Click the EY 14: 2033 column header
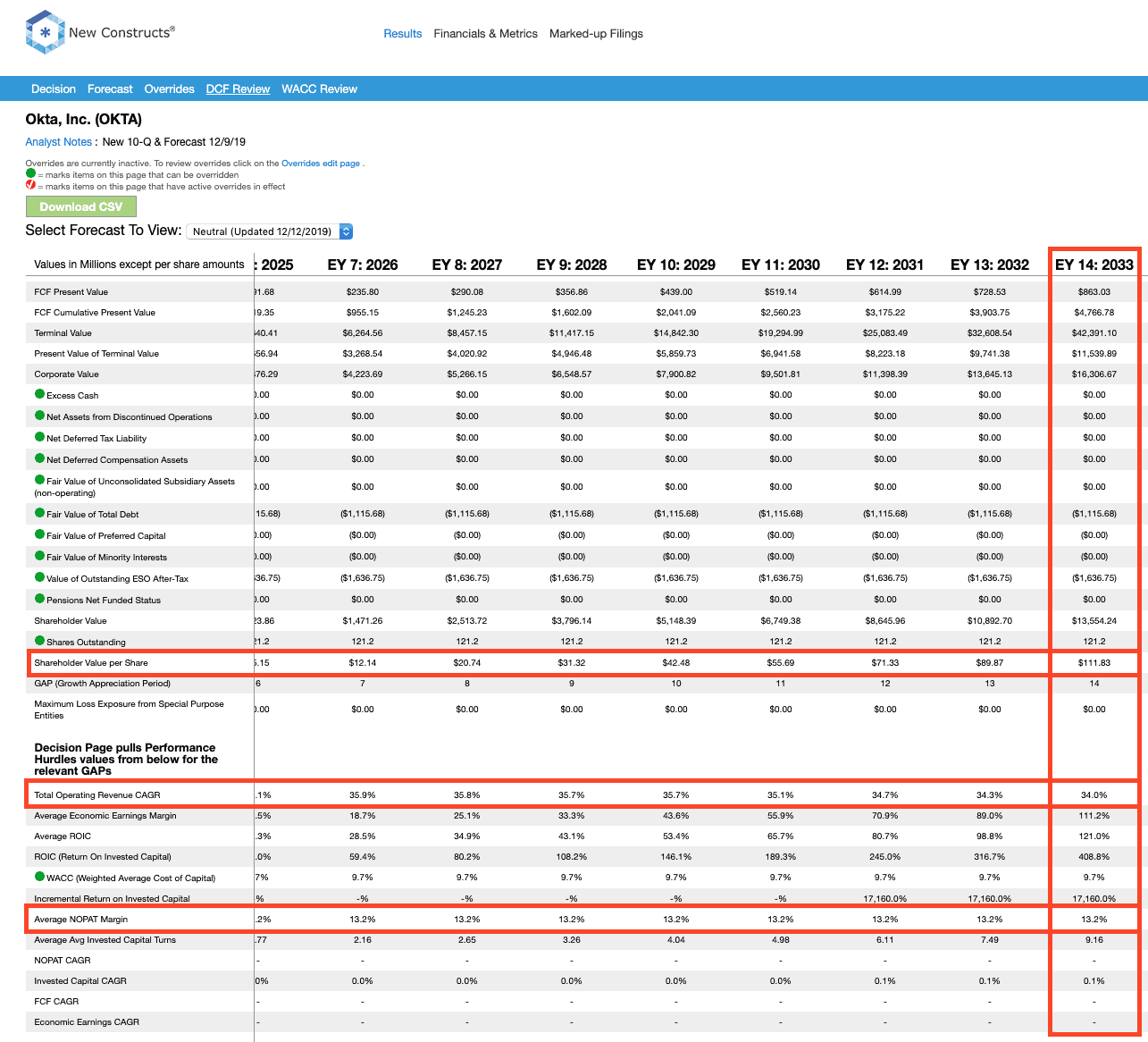The width and height of the screenshot is (1148, 1042). [x=1094, y=265]
